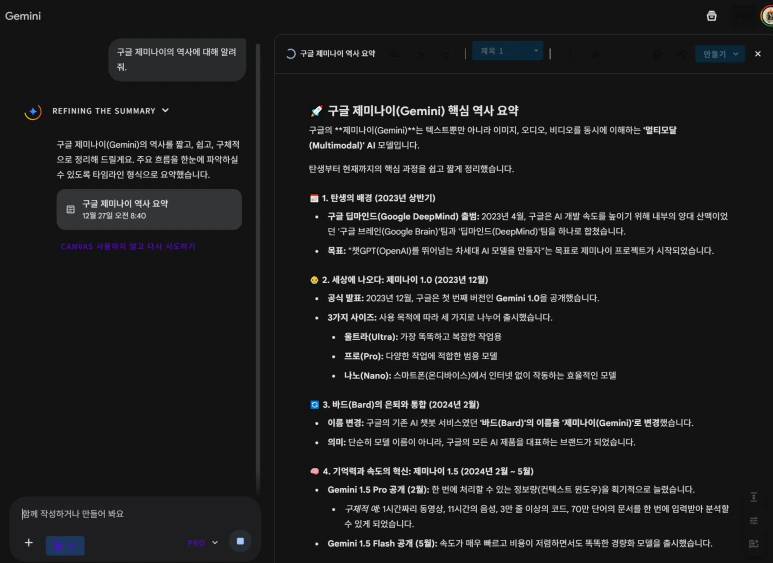Screen dimensions: 773x563
Task: Open the plus attachment menu
Action: click(x=29, y=543)
